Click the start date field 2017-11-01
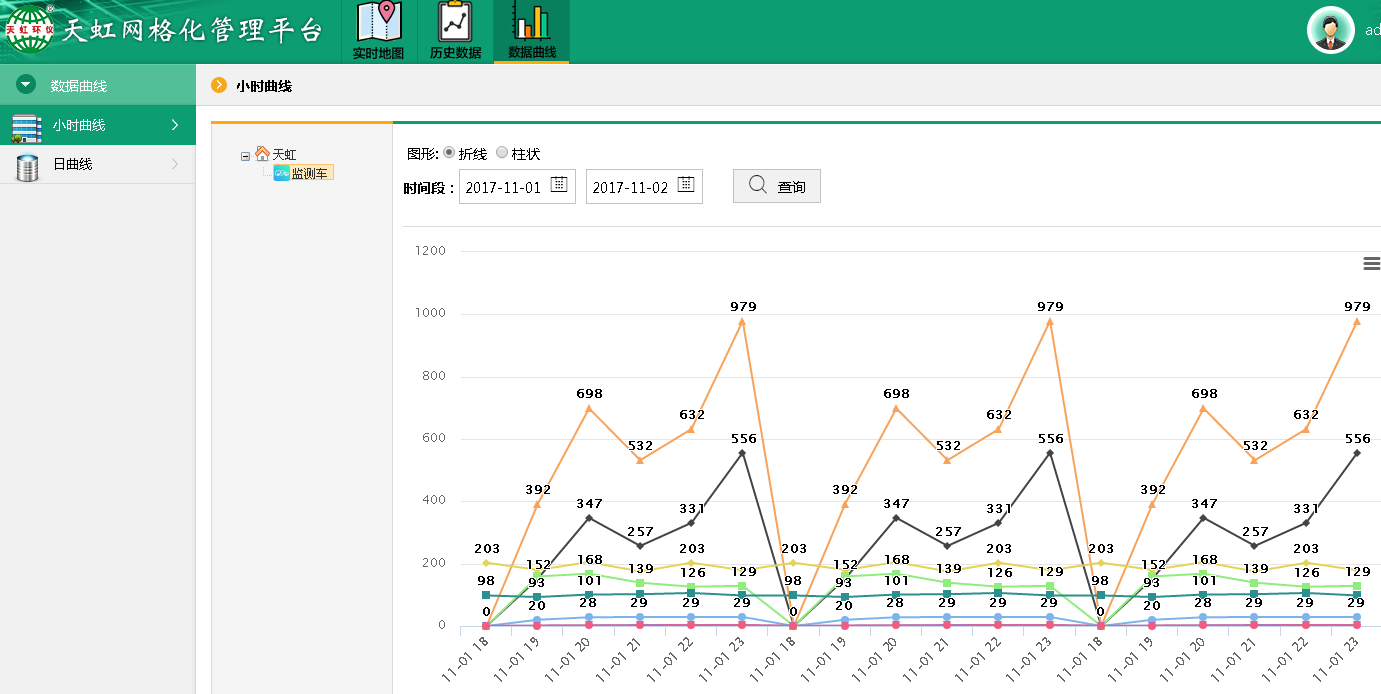This screenshot has height=694, width=1381. [503, 187]
